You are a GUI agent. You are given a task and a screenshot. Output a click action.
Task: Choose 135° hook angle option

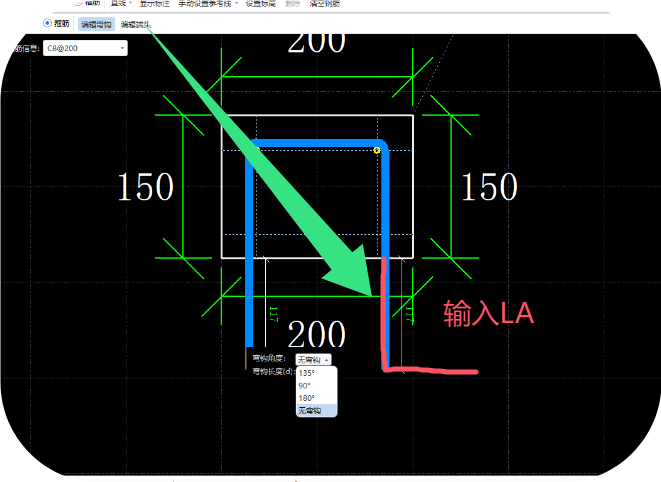coord(317,373)
